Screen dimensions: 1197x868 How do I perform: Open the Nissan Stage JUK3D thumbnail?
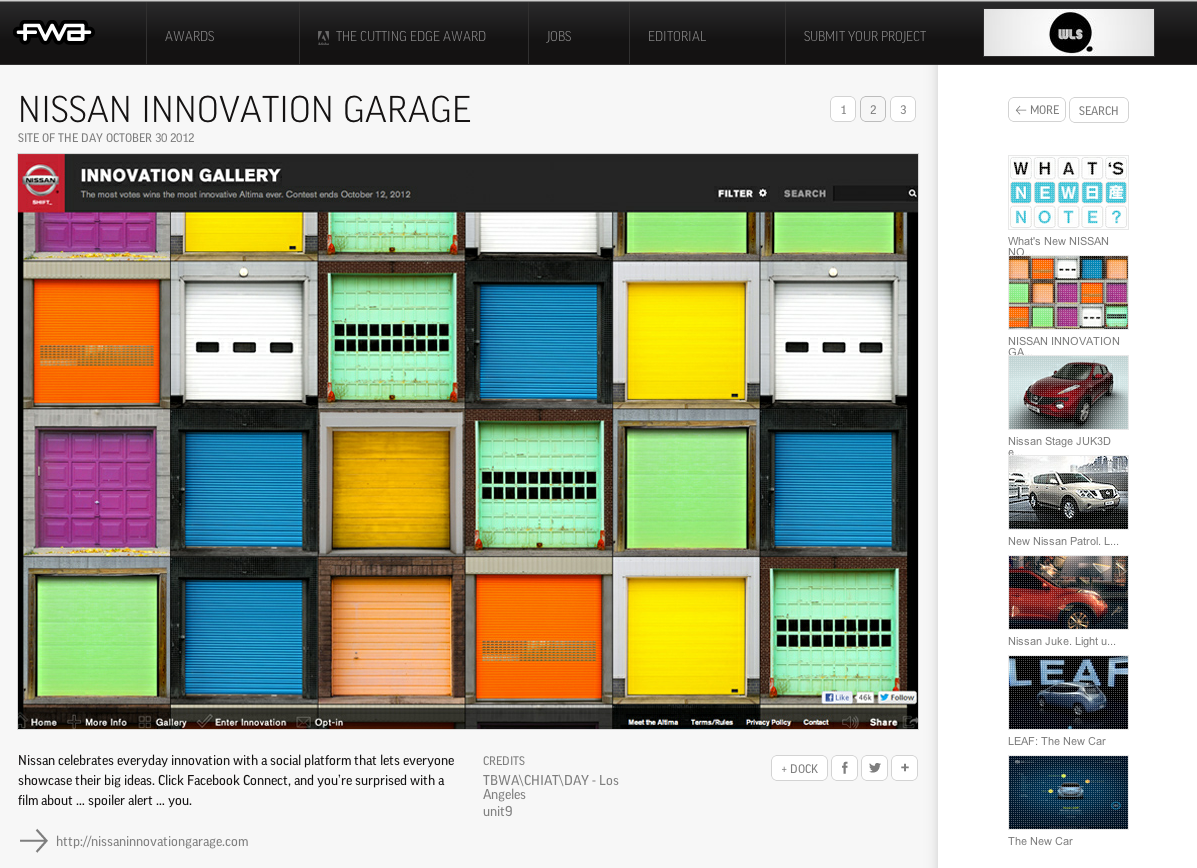[x=1068, y=392]
